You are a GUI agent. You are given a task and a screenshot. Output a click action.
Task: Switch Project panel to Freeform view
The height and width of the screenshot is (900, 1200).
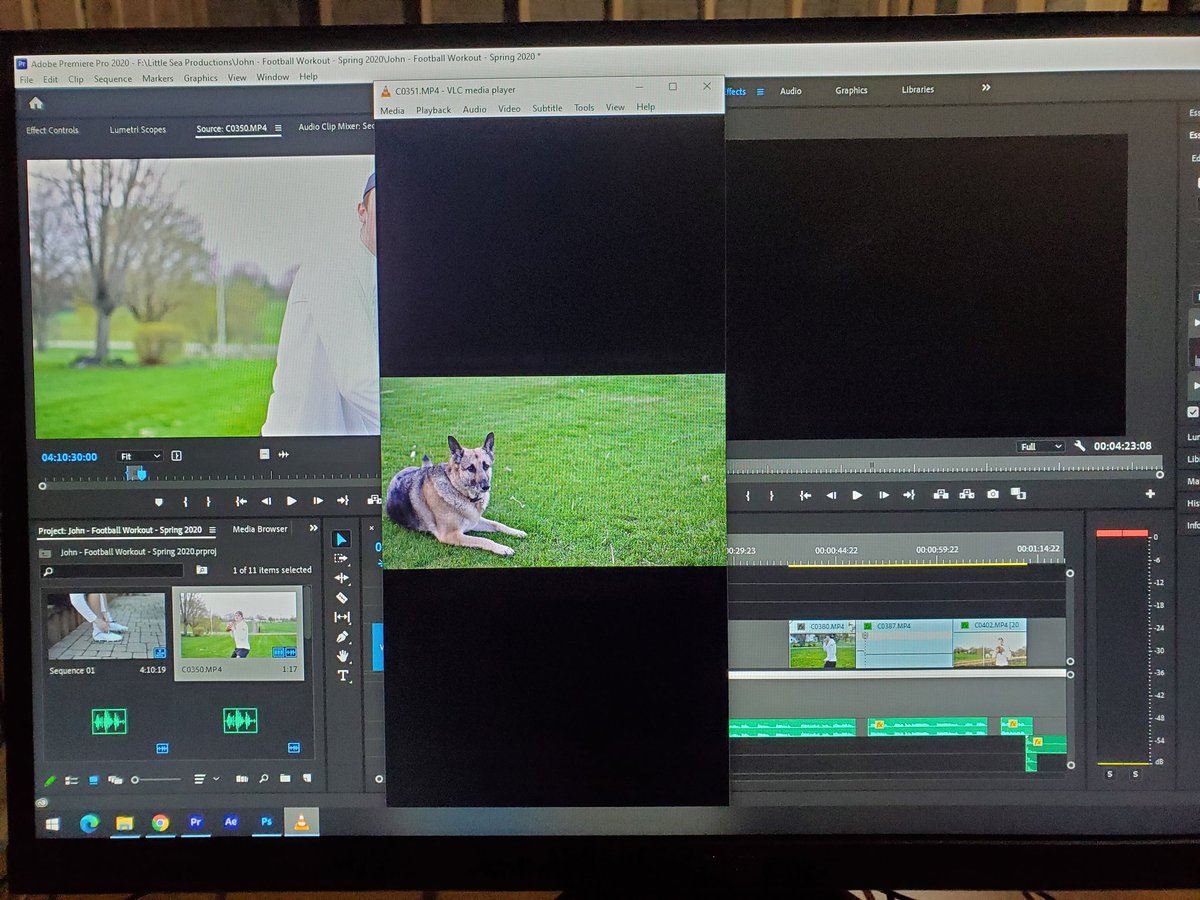115,779
